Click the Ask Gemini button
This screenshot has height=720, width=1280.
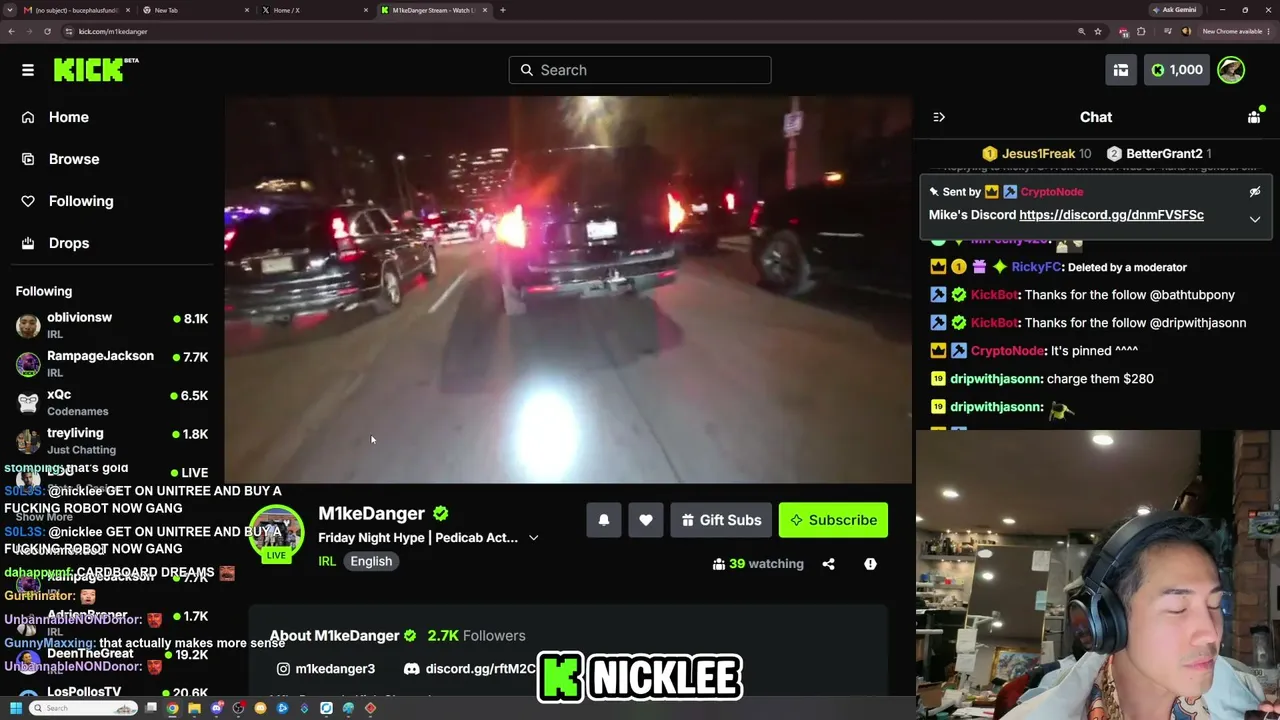point(1175,10)
